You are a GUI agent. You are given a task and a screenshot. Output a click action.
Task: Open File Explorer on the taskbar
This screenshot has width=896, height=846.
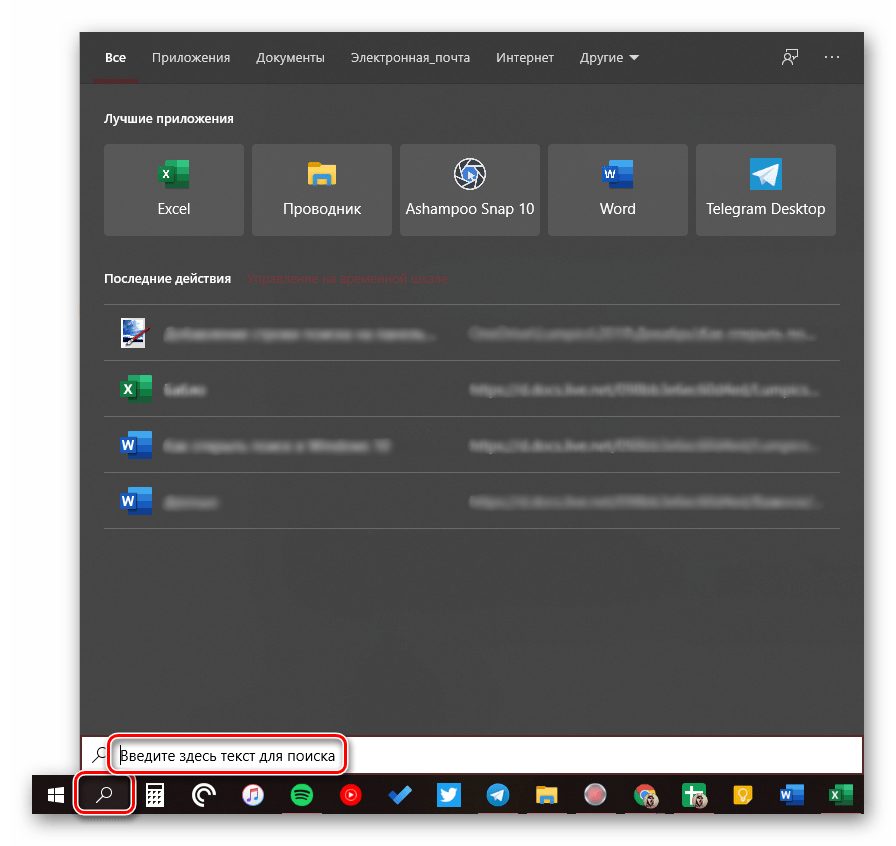click(546, 795)
